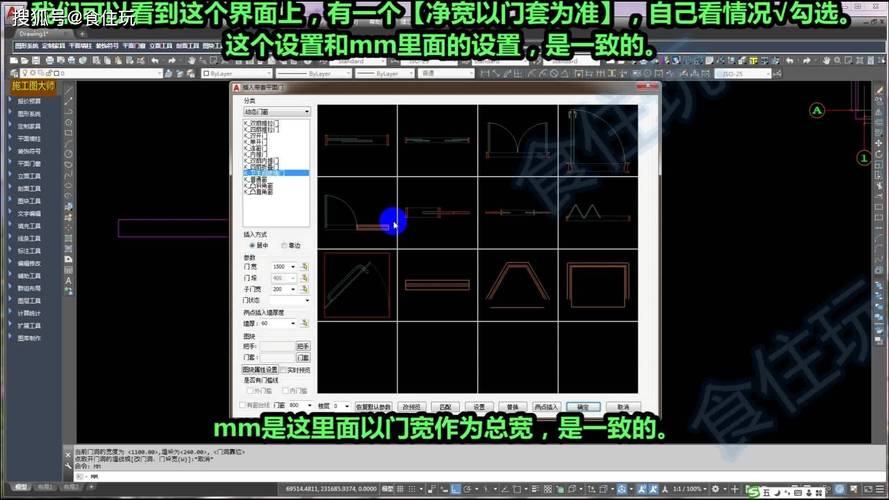This screenshot has width=889, height=500.
Task: Select the folding zigzag door thumbnail
Action: 598,213
